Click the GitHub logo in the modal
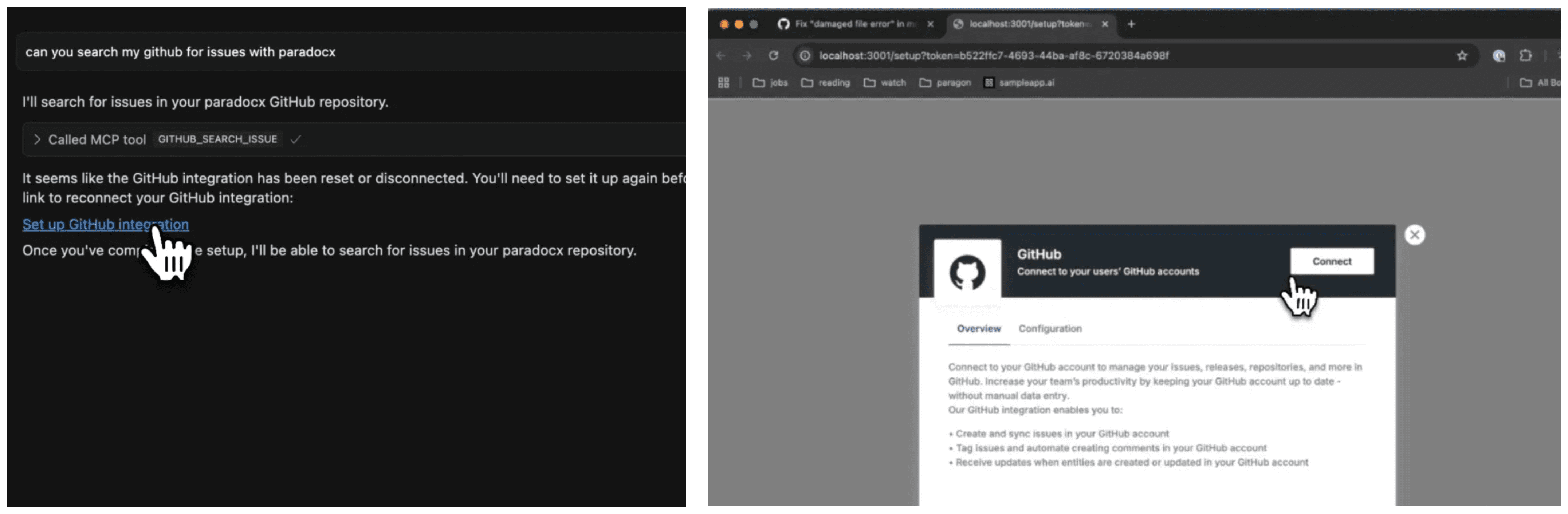Viewport: 1568px width, 514px height. pyautogui.click(x=967, y=272)
